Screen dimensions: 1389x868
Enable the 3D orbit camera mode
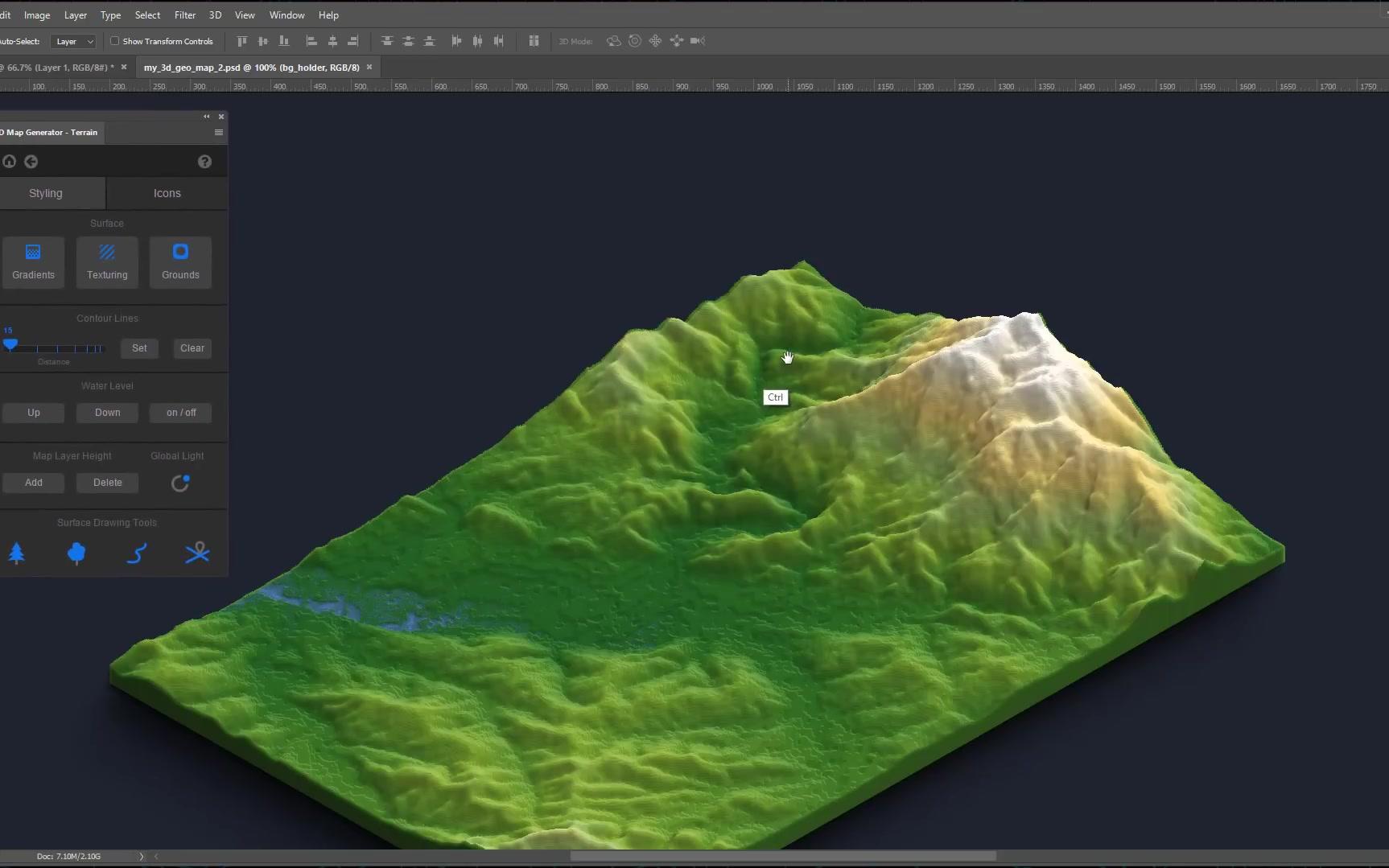(x=614, y=41)
